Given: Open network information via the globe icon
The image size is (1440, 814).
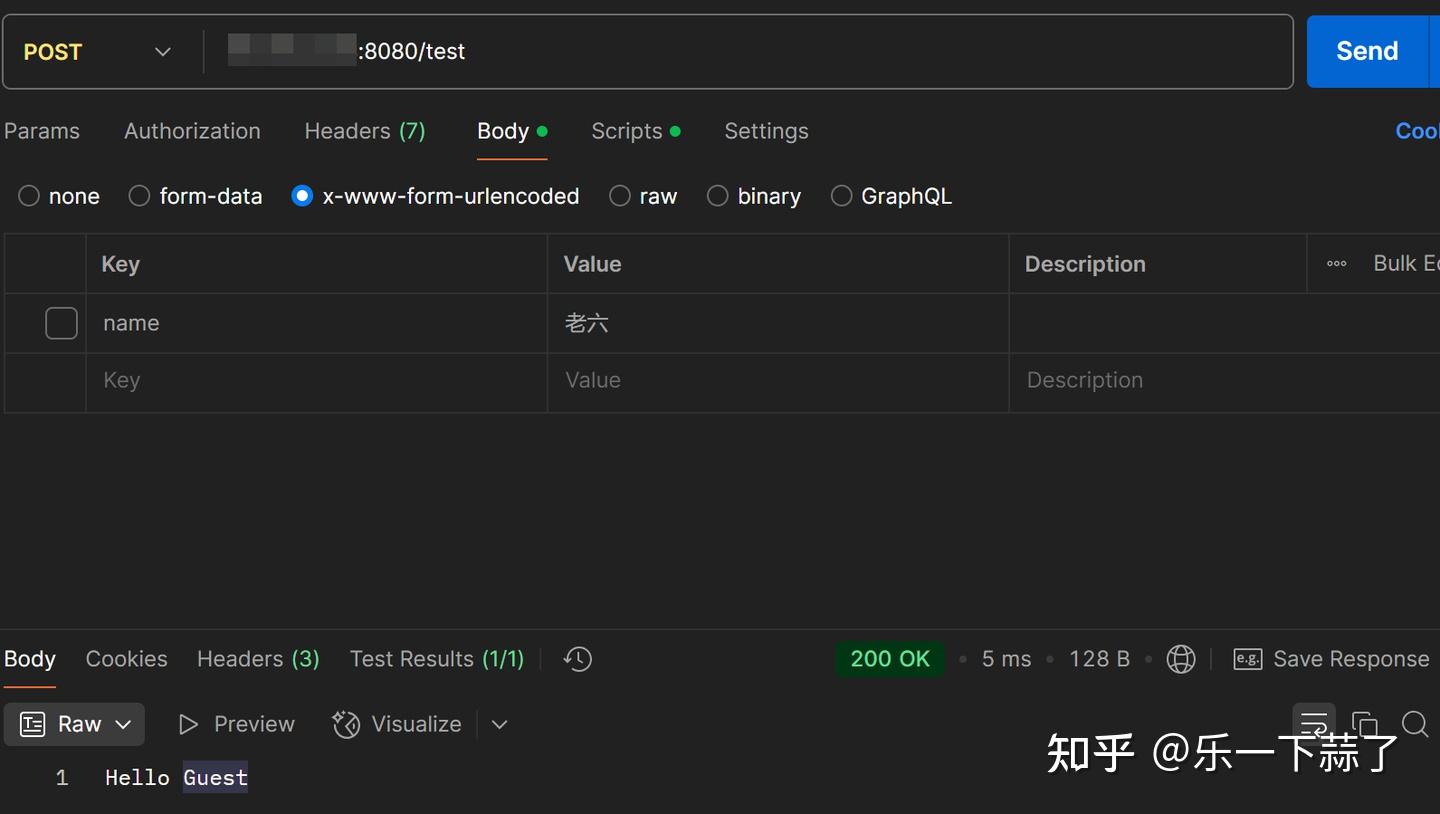Looking at the screenshot, I should pyautogui.click(x=1181, y=659).
